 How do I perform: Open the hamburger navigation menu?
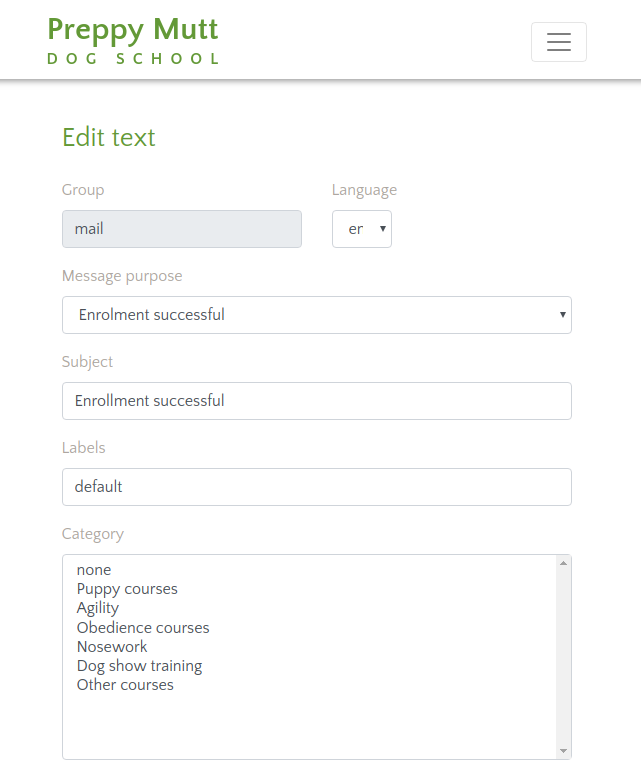click(558, 42)
